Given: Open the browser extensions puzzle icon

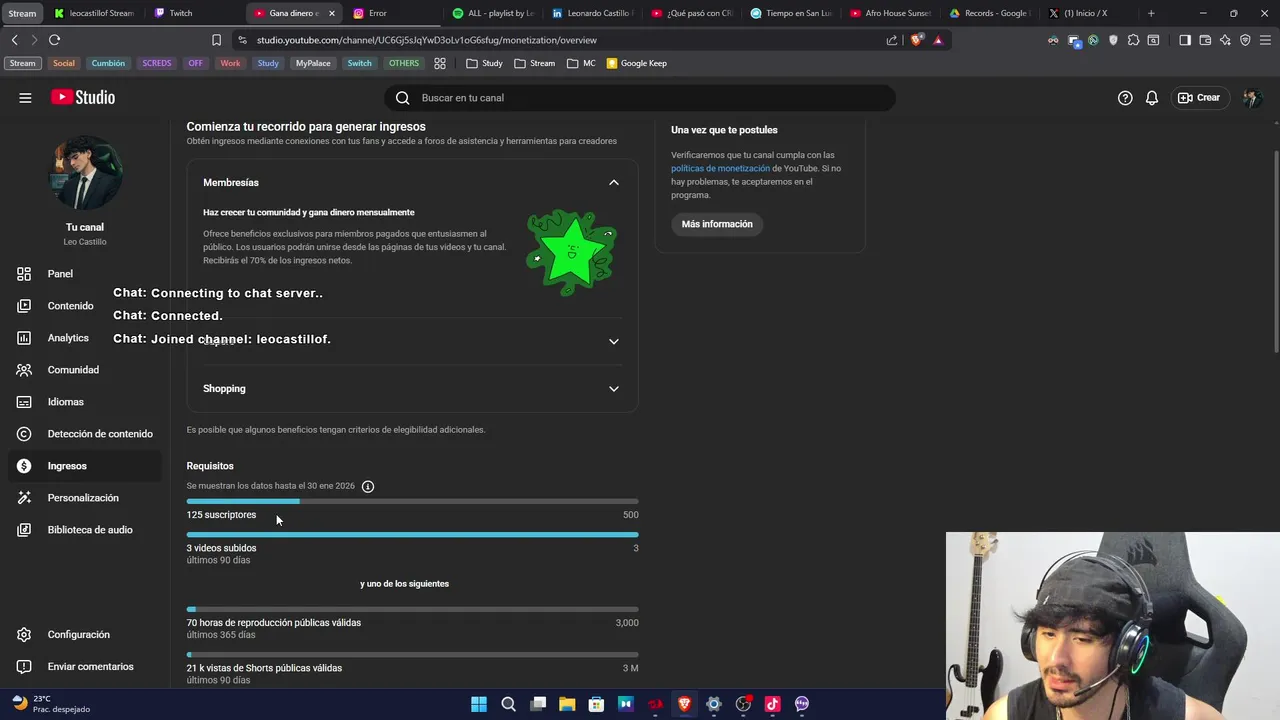Looking at the screenshot, I should click(x=1133, y=40).
